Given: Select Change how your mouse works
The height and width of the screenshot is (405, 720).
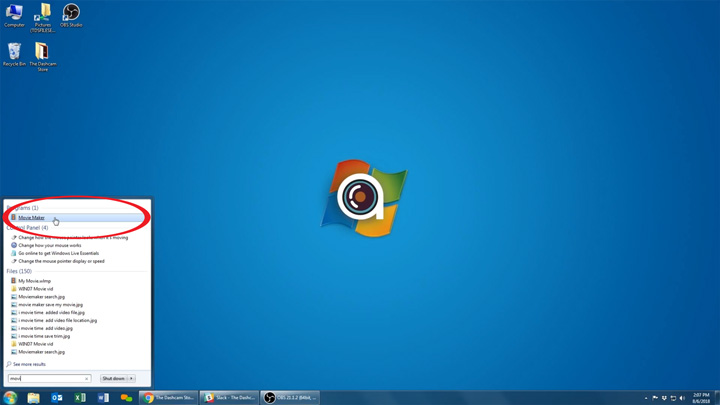Looking at the screenshot, I should tap(50, 245).
